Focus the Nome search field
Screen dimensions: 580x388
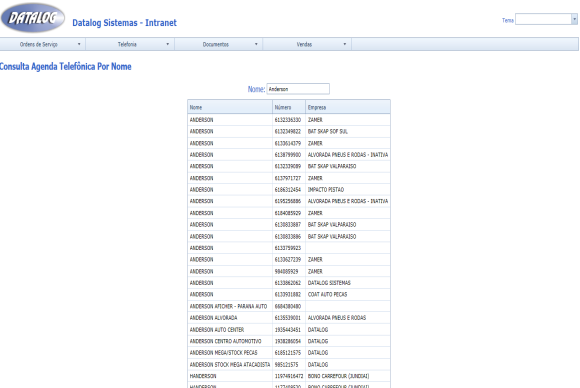pos(298,89)
